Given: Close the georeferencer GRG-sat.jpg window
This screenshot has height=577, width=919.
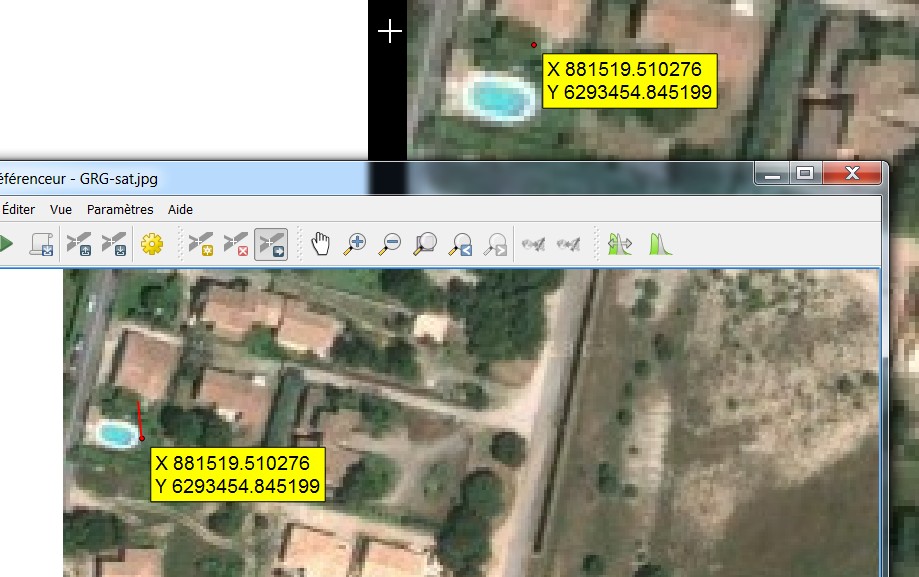Looking at the screenshot, I should click(852, 174).
